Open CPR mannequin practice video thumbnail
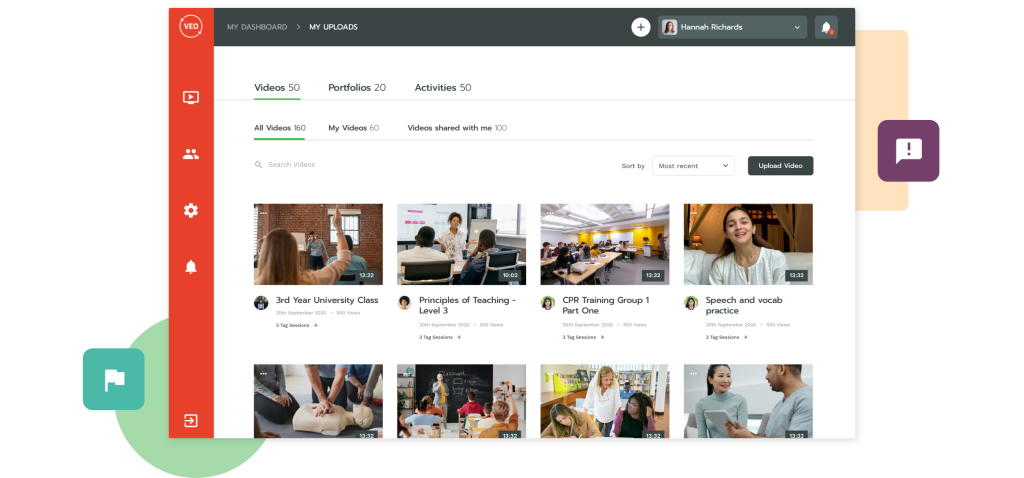The width and height of the screenshot is (1024, 478). (x=318, y=401)
